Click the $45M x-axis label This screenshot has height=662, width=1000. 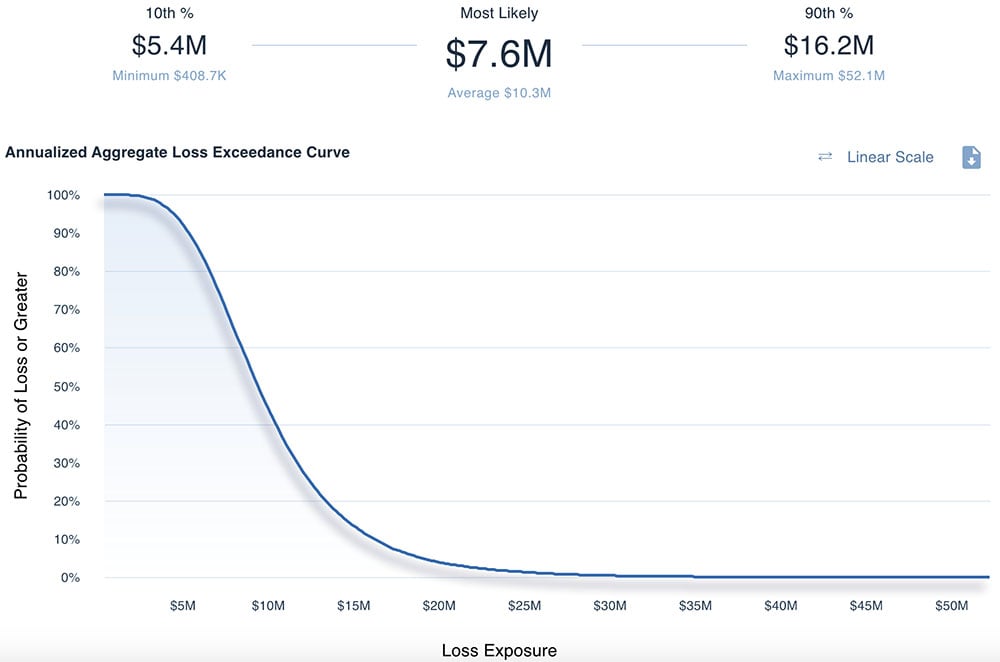(x=866, y=606)
